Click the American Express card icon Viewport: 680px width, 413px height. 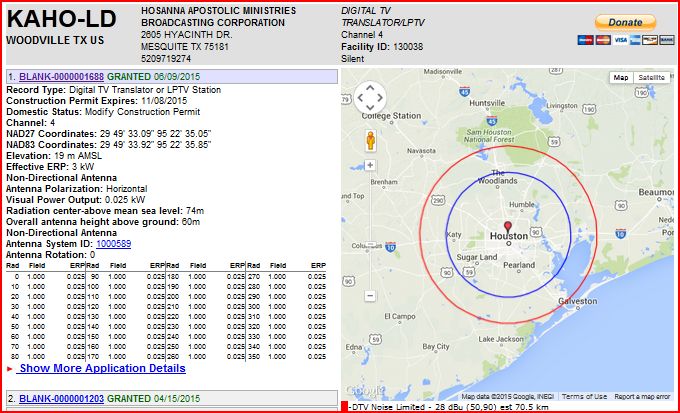coord(635,40)
